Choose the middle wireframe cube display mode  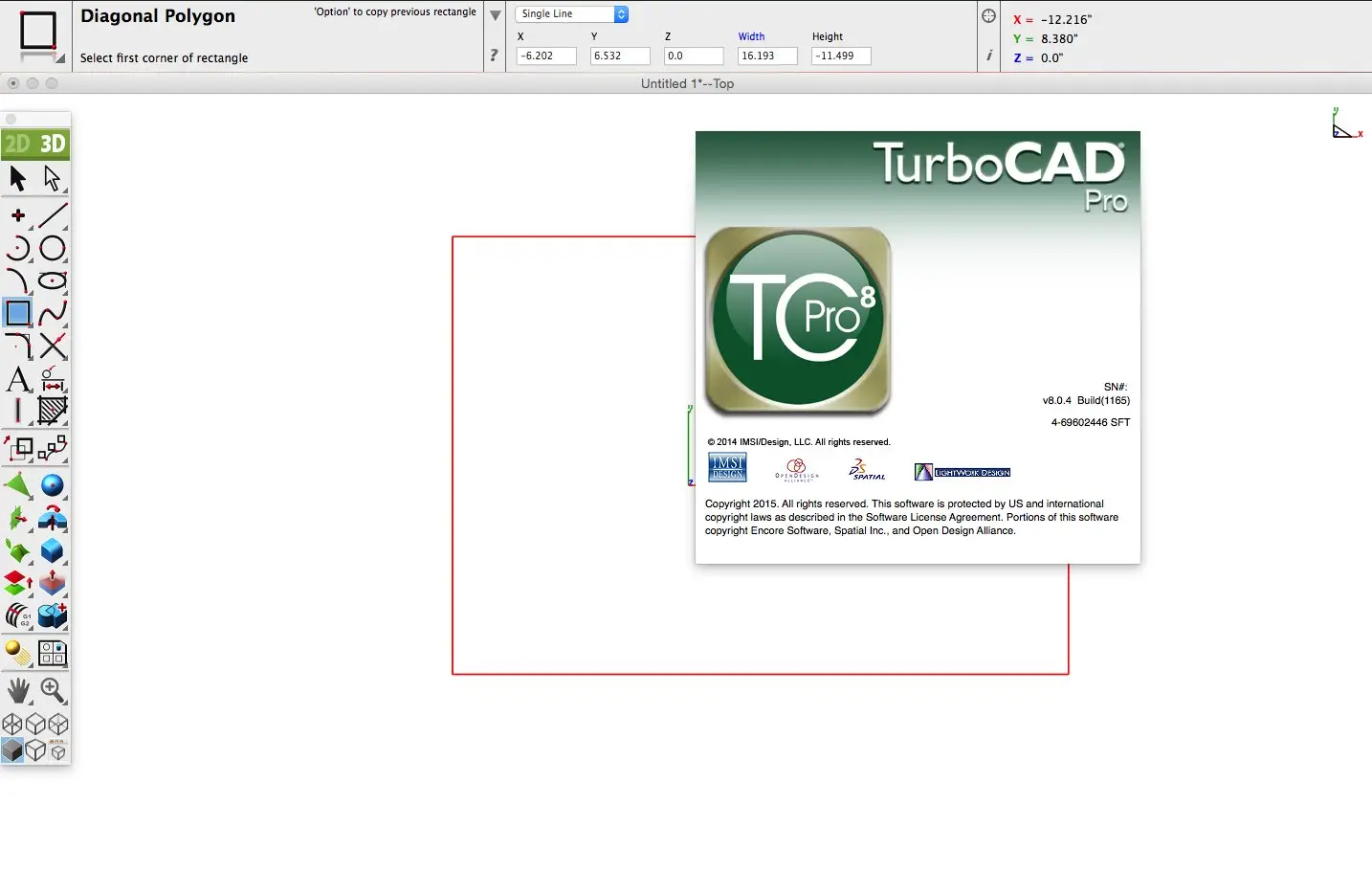[35, 725]
